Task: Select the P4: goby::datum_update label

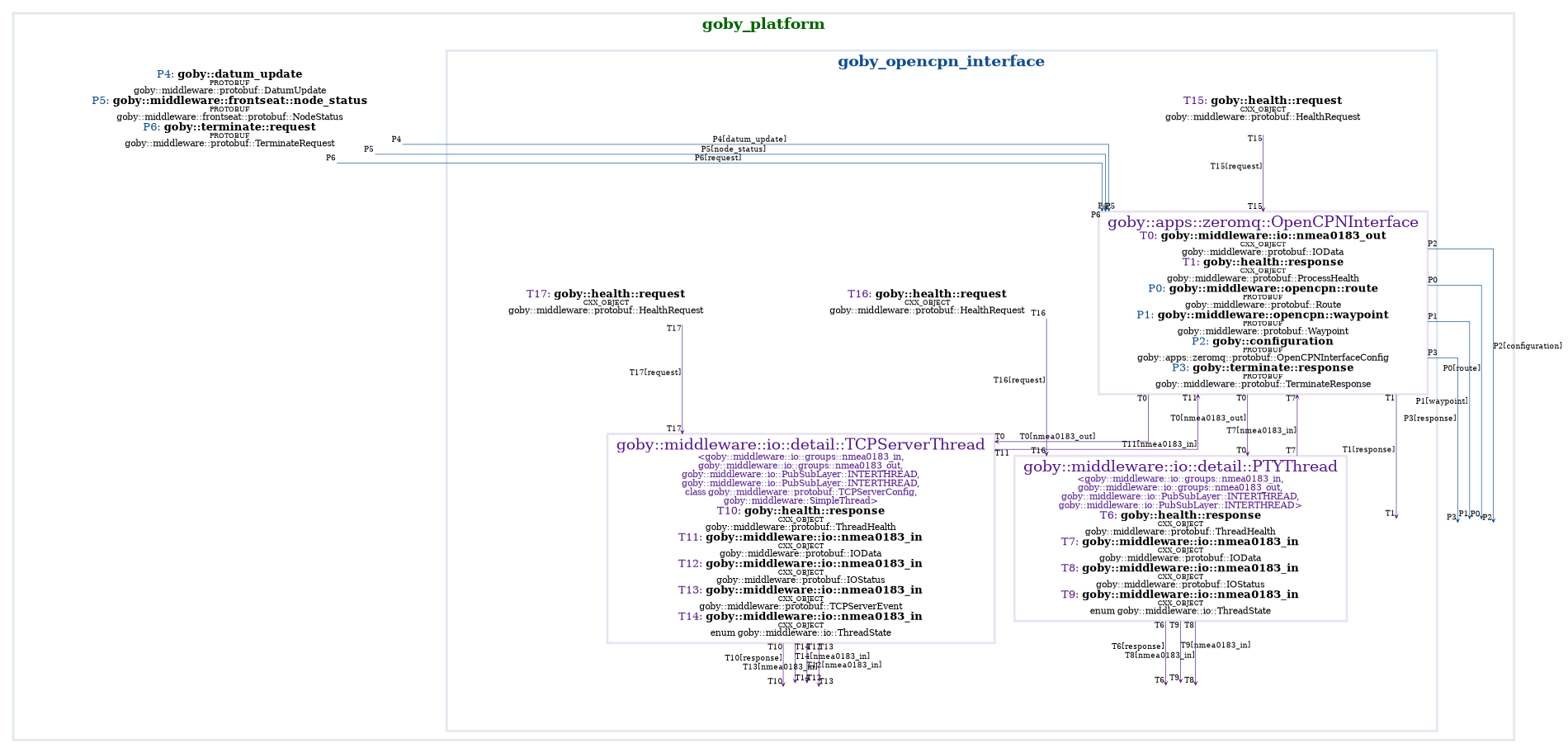Action: (229, 73)
